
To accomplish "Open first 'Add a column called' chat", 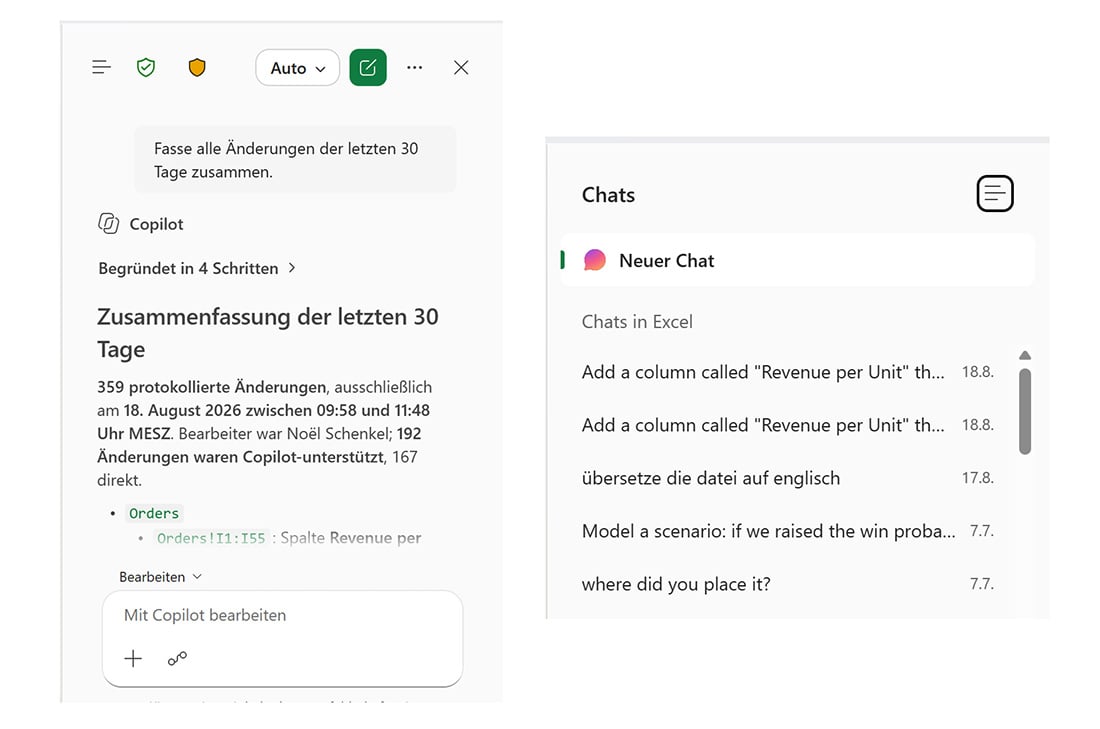I will click(788, 372).
